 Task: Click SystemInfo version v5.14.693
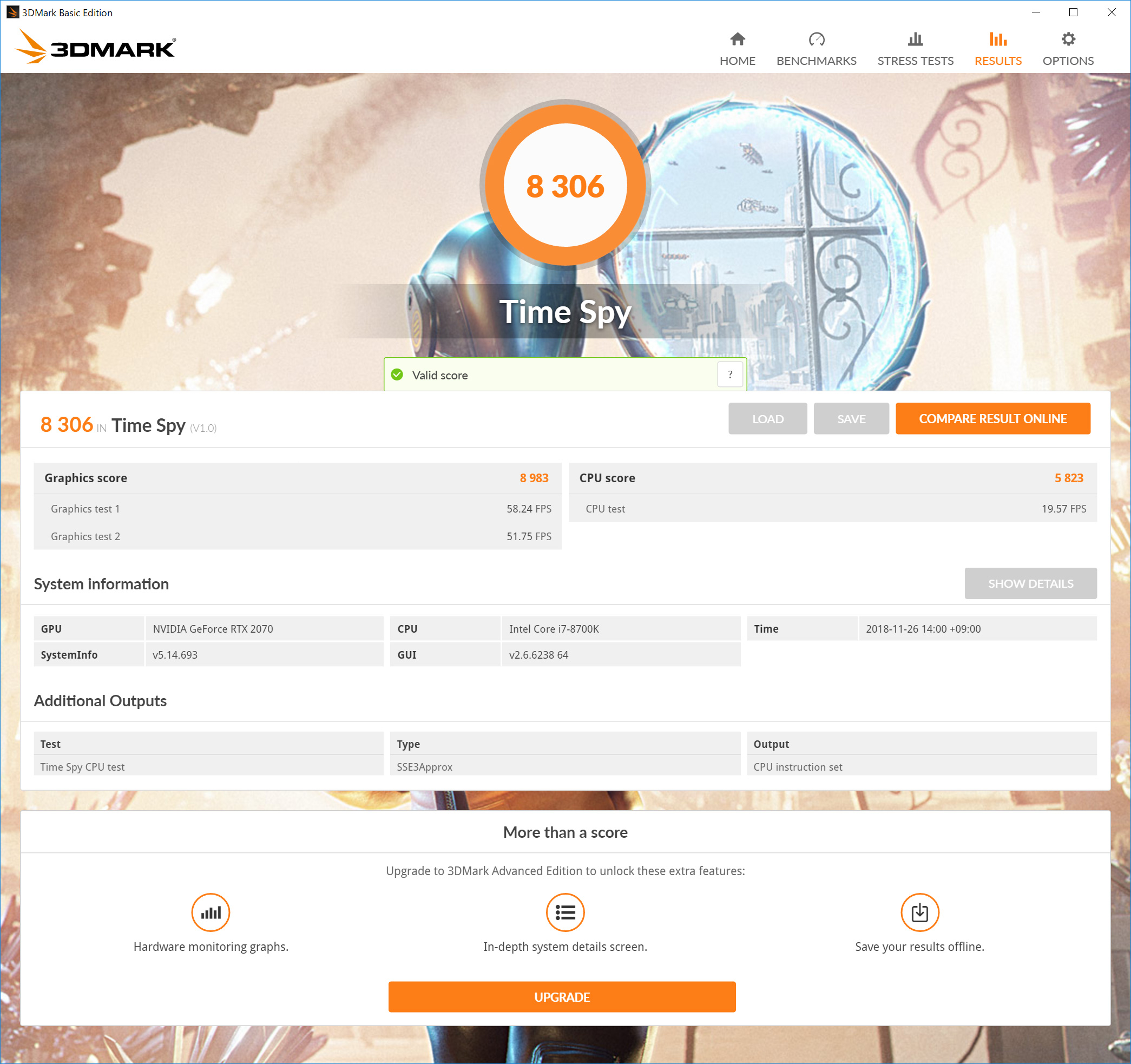[x=264, y=654]
